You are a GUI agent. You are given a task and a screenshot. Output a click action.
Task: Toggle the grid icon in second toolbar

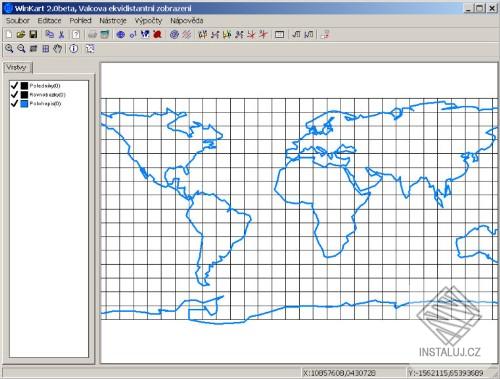tap(46, 49)
